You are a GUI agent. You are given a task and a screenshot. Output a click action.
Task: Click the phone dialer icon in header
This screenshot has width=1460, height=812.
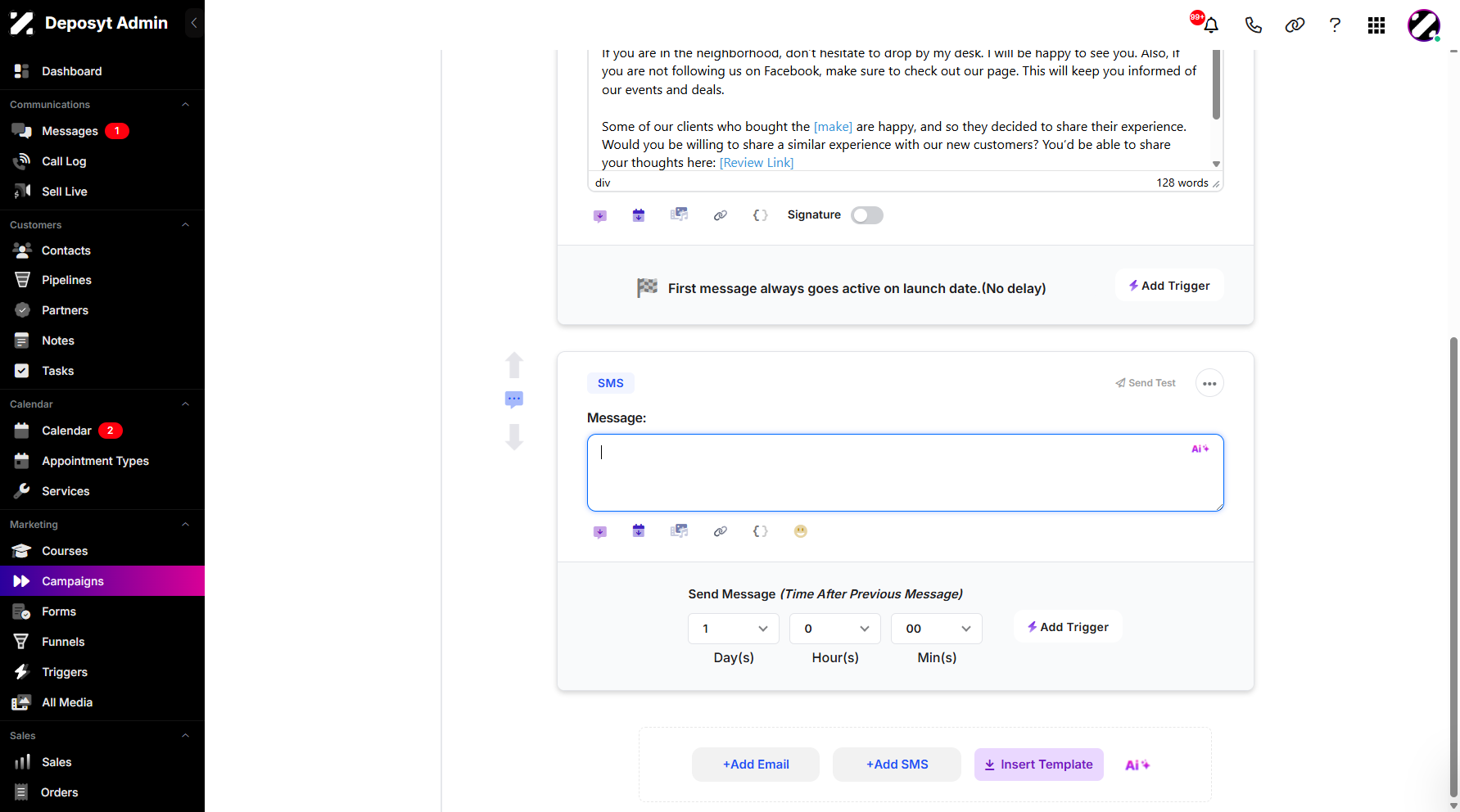click(x=1253, y=25)
